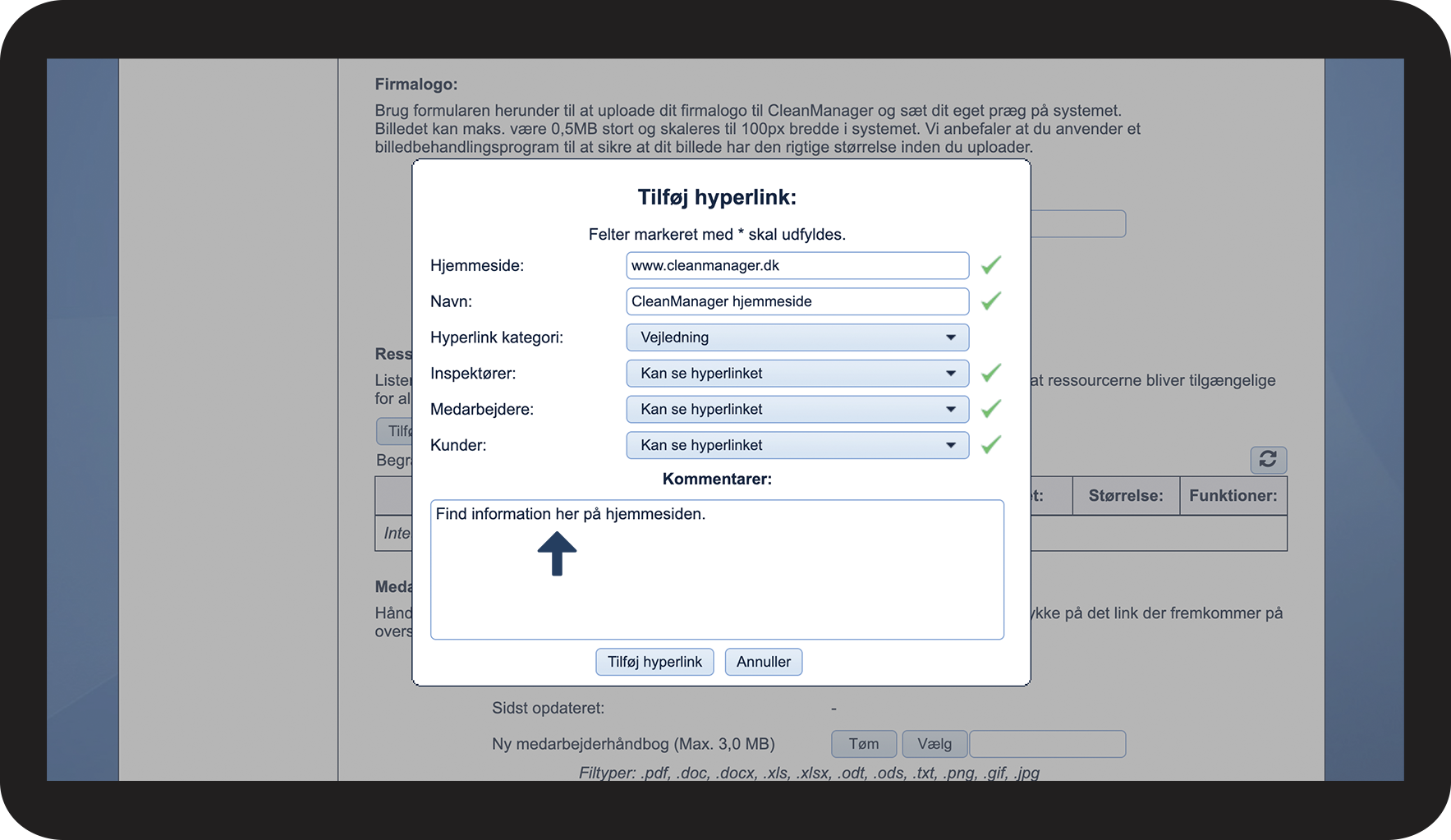This screenshot has height=840, width=1451.
Task: Click the Hyperlink kategori label
Action: pos(497,337)
